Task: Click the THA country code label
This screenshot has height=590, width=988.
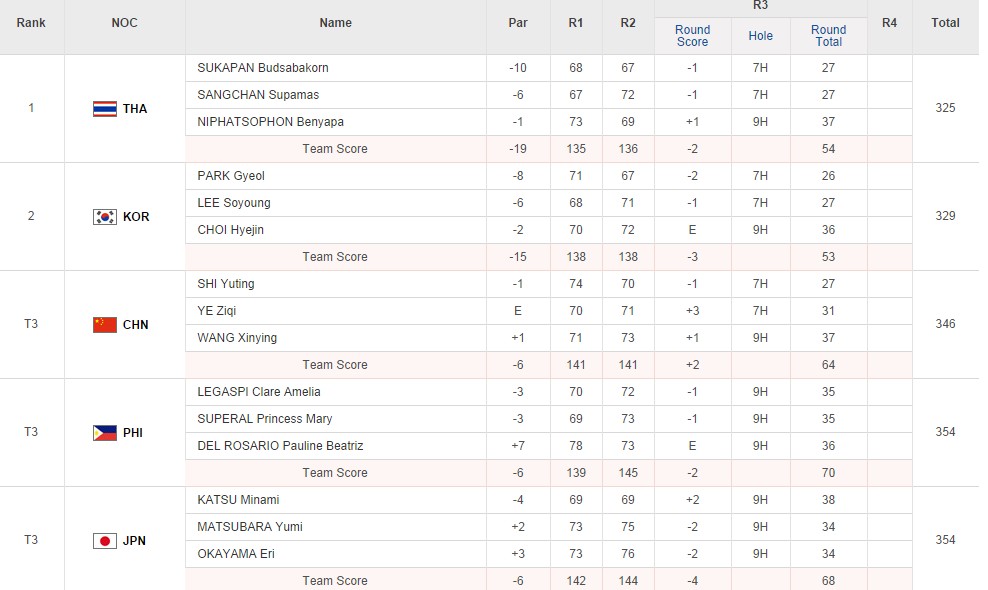Action: (135, 109)
